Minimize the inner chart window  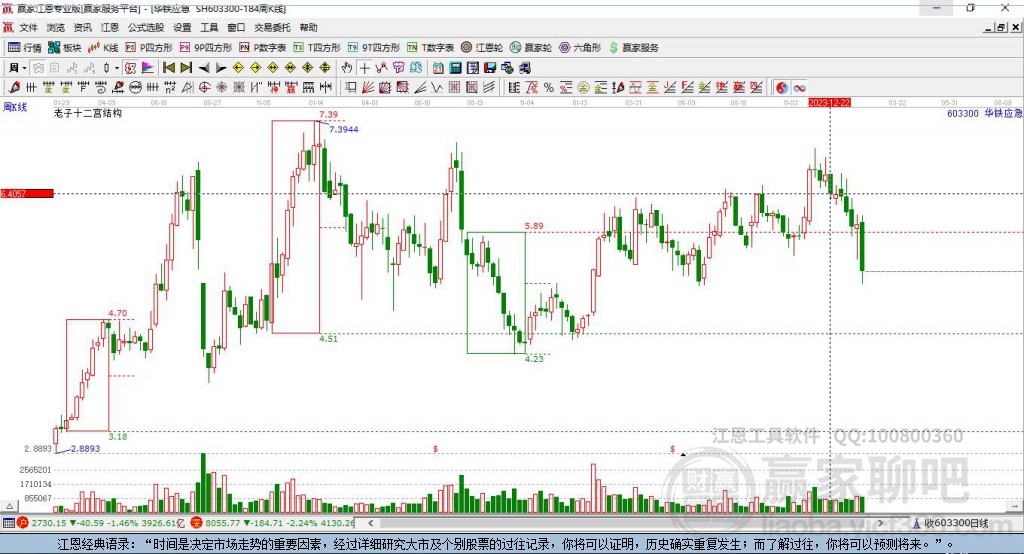(x=989, y=27)
